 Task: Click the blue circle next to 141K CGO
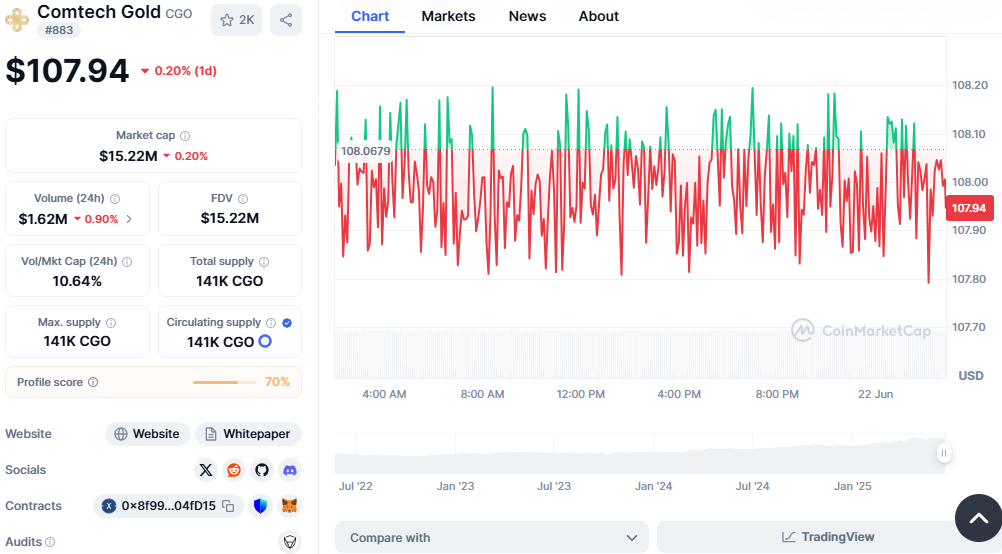(265, 341)
